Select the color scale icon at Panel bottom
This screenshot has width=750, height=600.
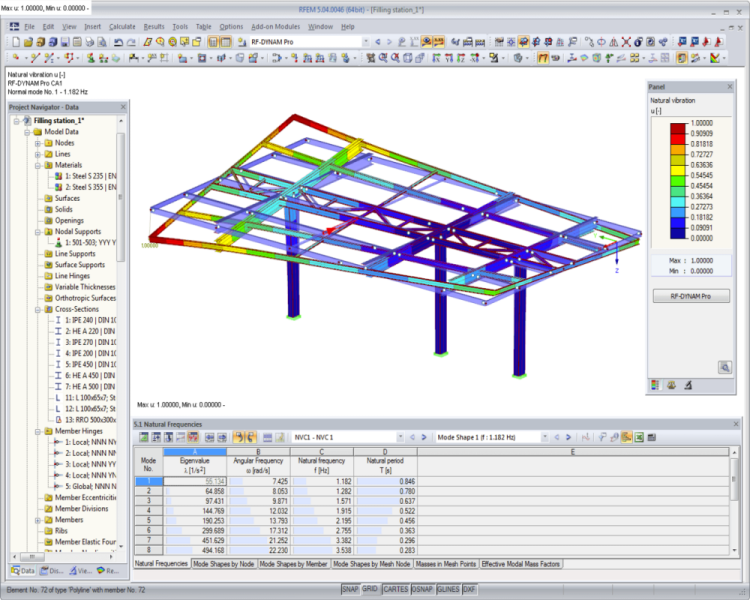655,384
